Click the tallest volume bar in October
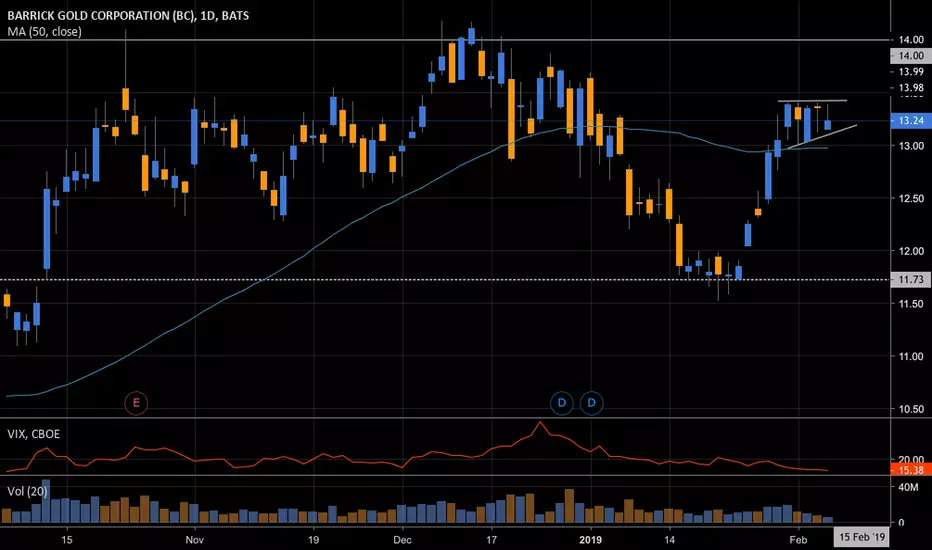This screenshot has height=550, width=932. click(x=46, y=501)
